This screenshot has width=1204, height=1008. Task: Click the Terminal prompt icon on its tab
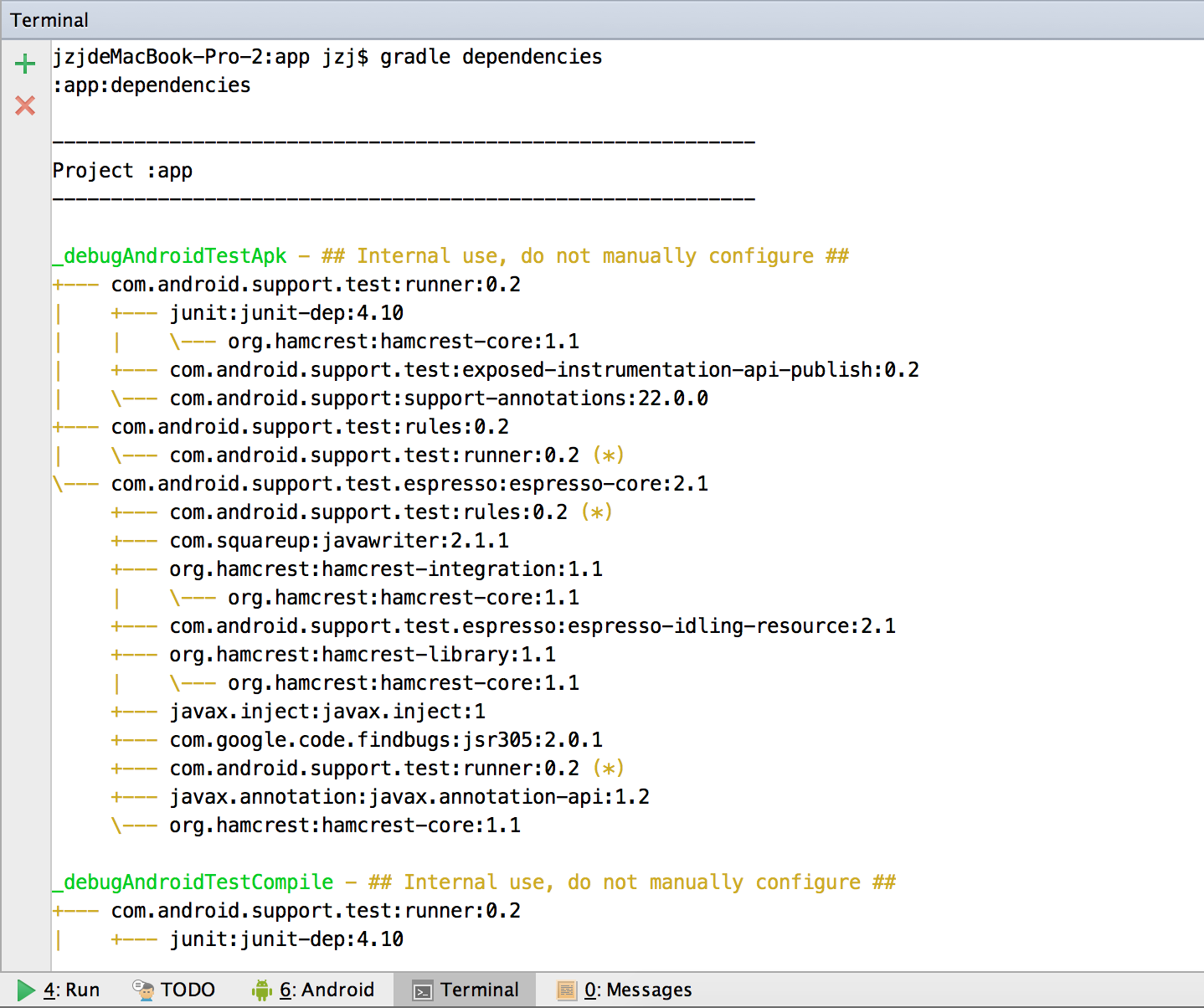tap(423, 989)
